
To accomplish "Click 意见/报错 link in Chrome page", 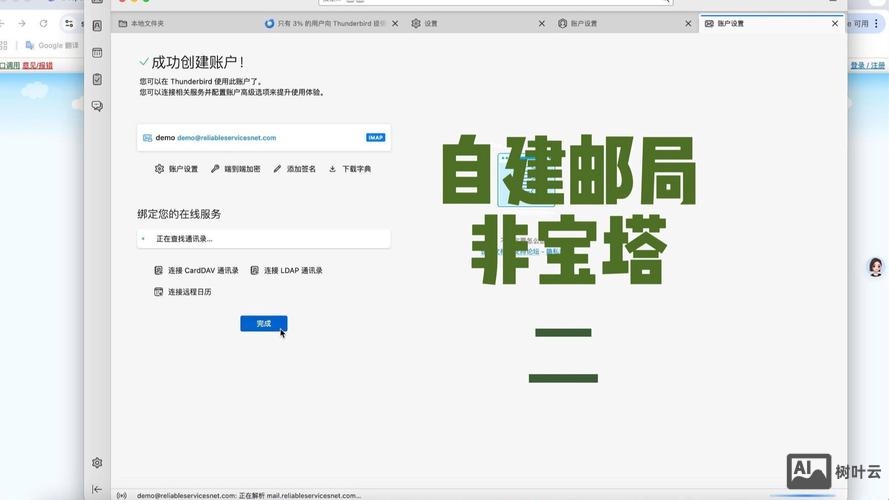I will 37,65.
